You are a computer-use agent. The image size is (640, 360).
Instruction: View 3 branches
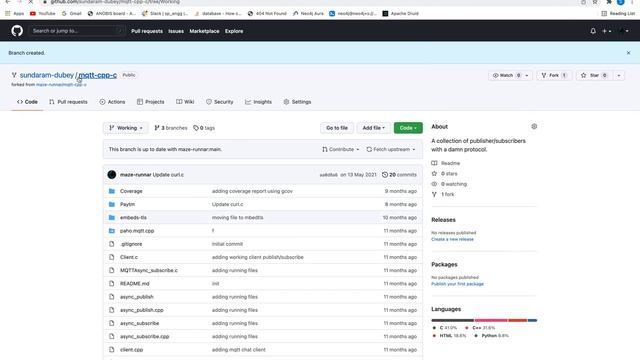tap(171, 128)
